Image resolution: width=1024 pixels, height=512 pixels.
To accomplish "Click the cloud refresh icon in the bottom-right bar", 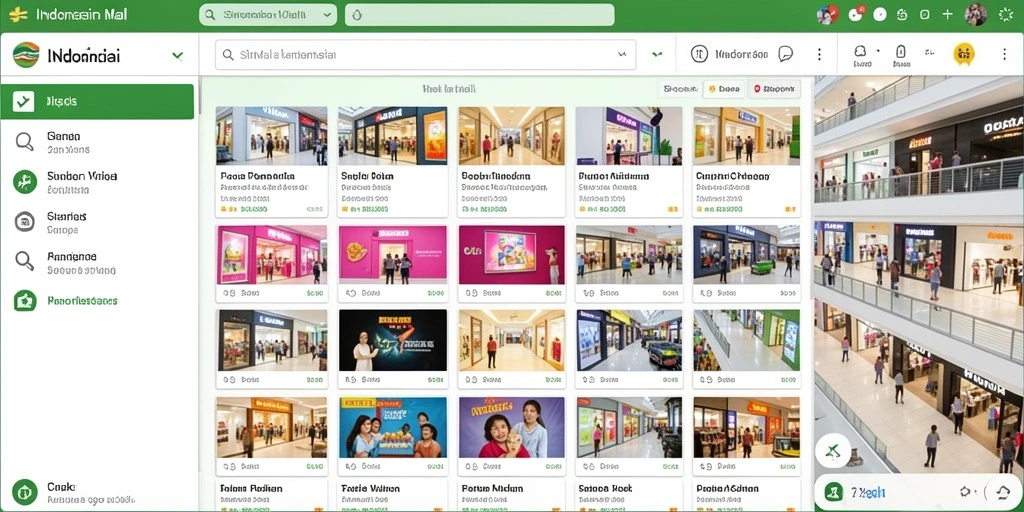I will pyautogui.click(x=1002, y=492).
